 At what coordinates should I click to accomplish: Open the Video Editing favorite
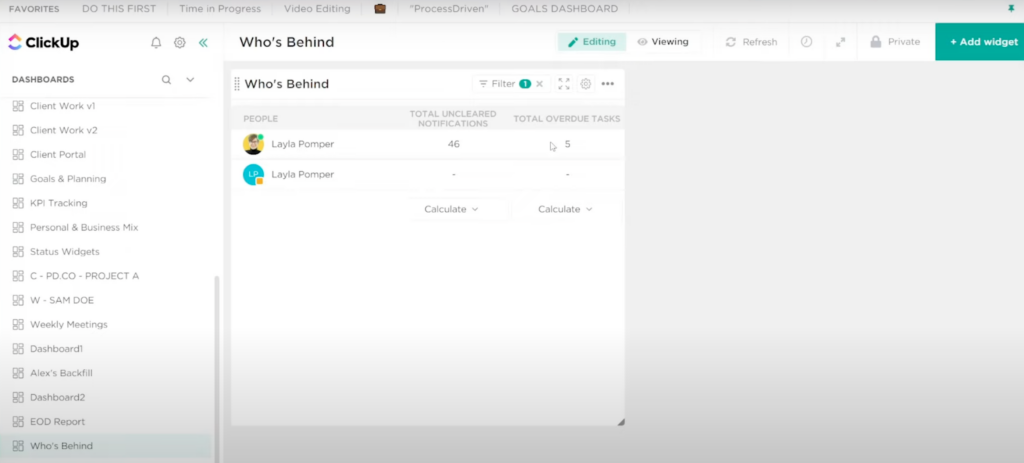pos(317,8)
